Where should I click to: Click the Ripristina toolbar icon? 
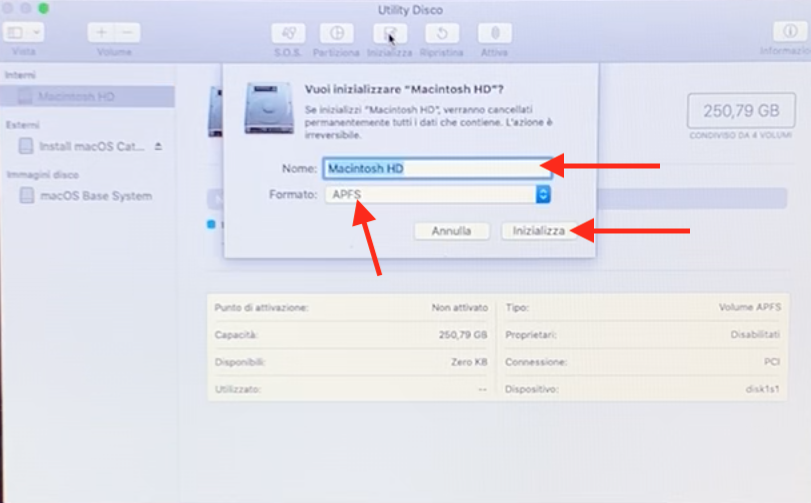tap(442, 34)
